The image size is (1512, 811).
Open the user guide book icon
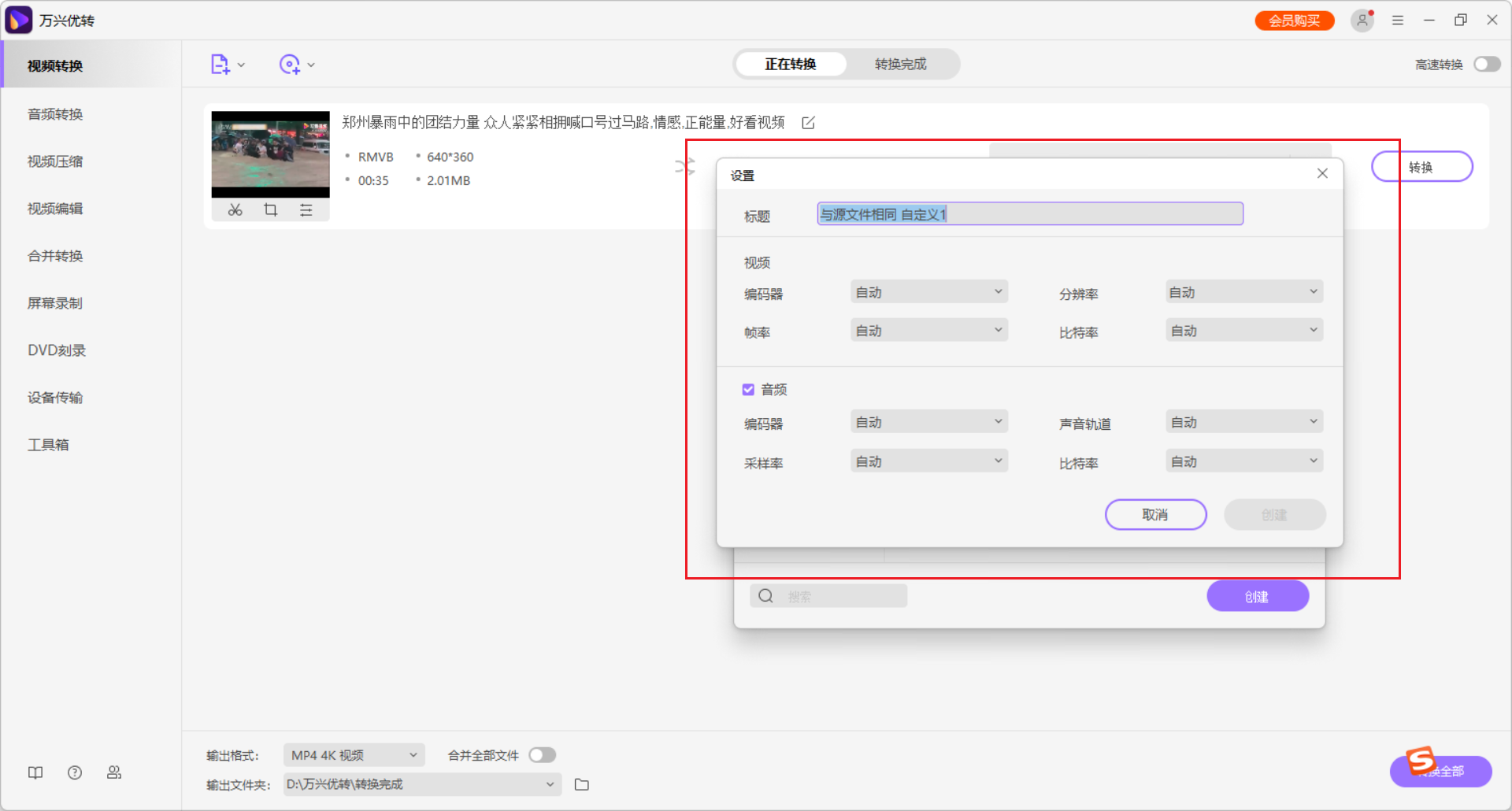(35, 772)
